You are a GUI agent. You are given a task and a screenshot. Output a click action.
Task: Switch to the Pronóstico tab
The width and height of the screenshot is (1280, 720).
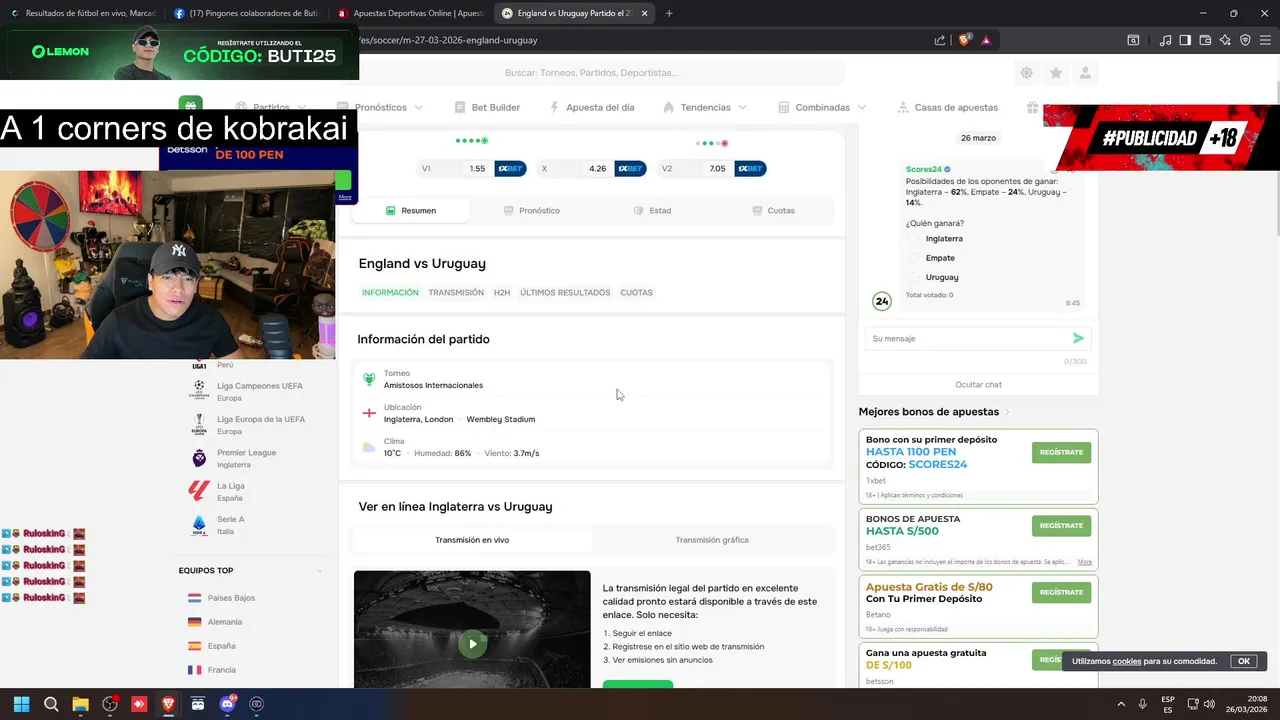tap(532, 211)
